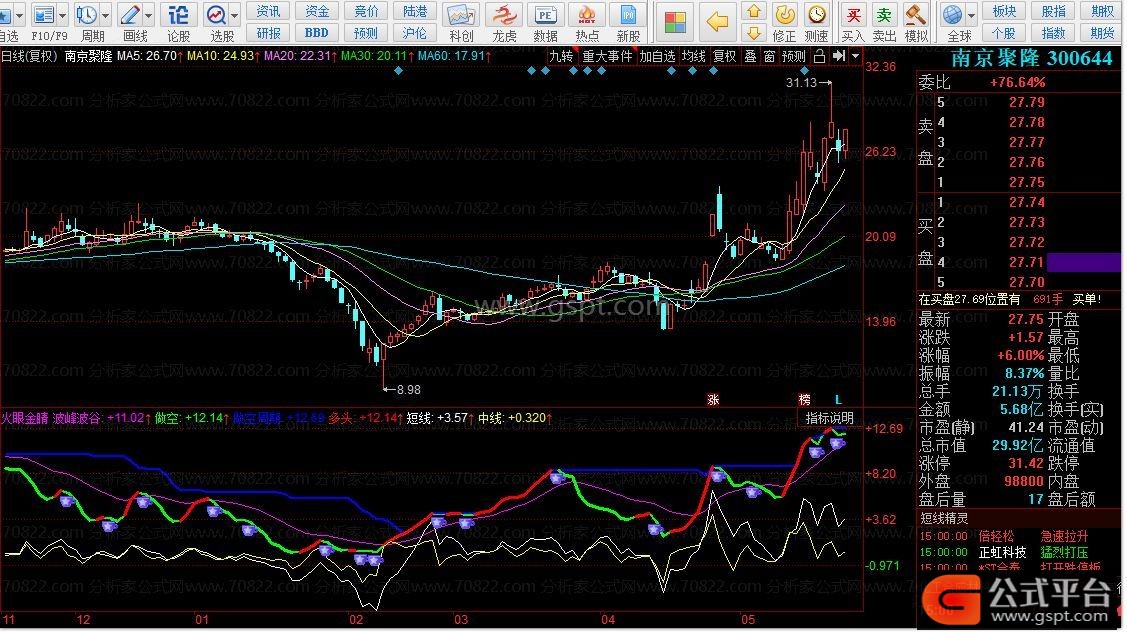This screenshot has width=1127, height=633.
Task: Click the 加自选 add-to-watchlist button
Action: point(657,56)
